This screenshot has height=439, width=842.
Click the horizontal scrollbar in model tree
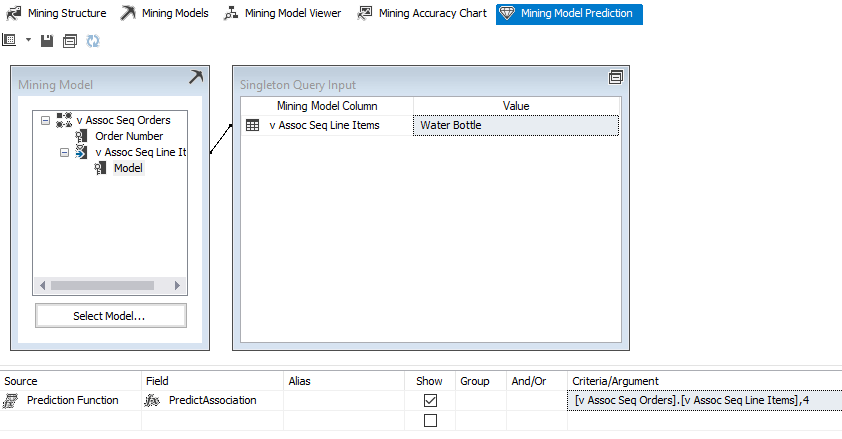pos(108,285)
